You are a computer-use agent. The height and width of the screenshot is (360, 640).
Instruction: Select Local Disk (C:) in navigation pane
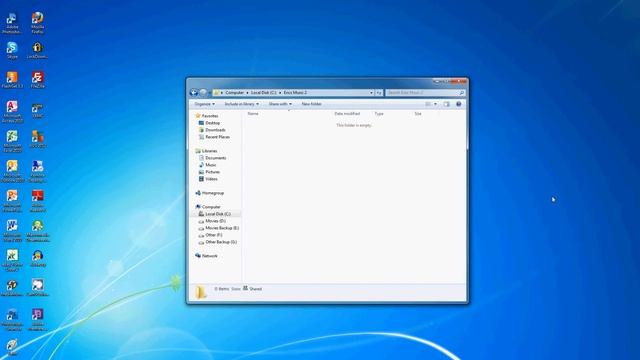coord(214,214)
